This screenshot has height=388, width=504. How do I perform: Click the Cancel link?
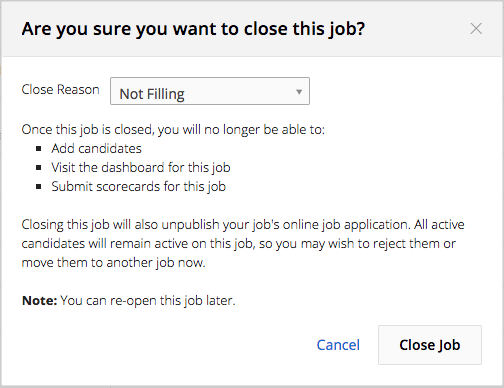338,345
